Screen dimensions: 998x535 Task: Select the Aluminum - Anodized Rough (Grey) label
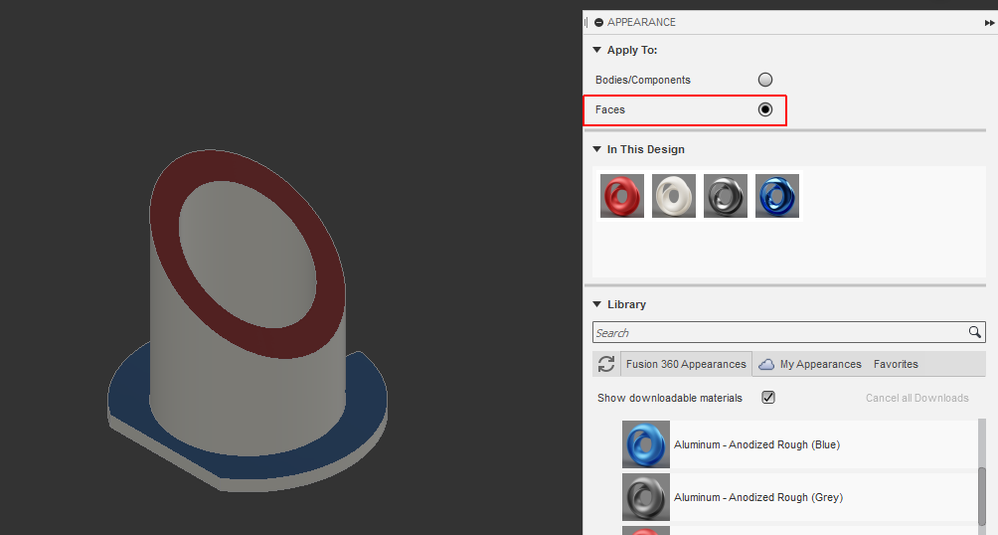(x=758, y=497)
